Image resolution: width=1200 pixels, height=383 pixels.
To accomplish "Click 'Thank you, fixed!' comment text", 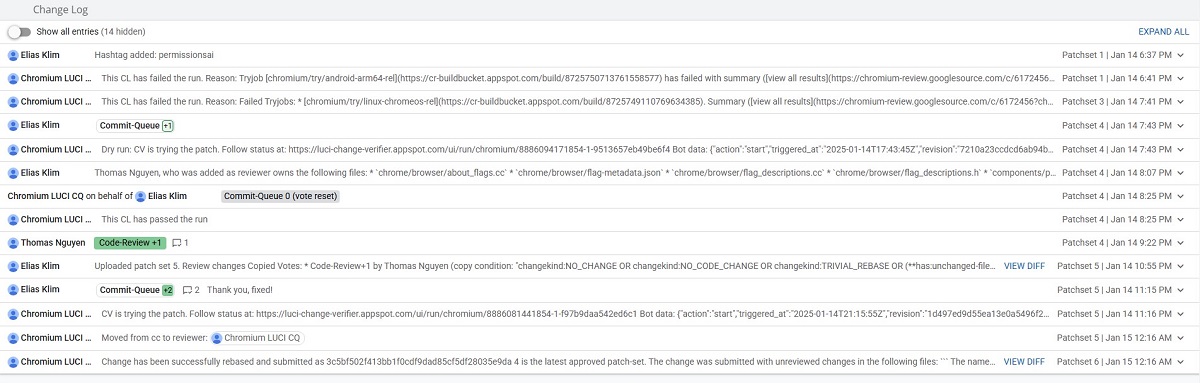I will [240, 290].
